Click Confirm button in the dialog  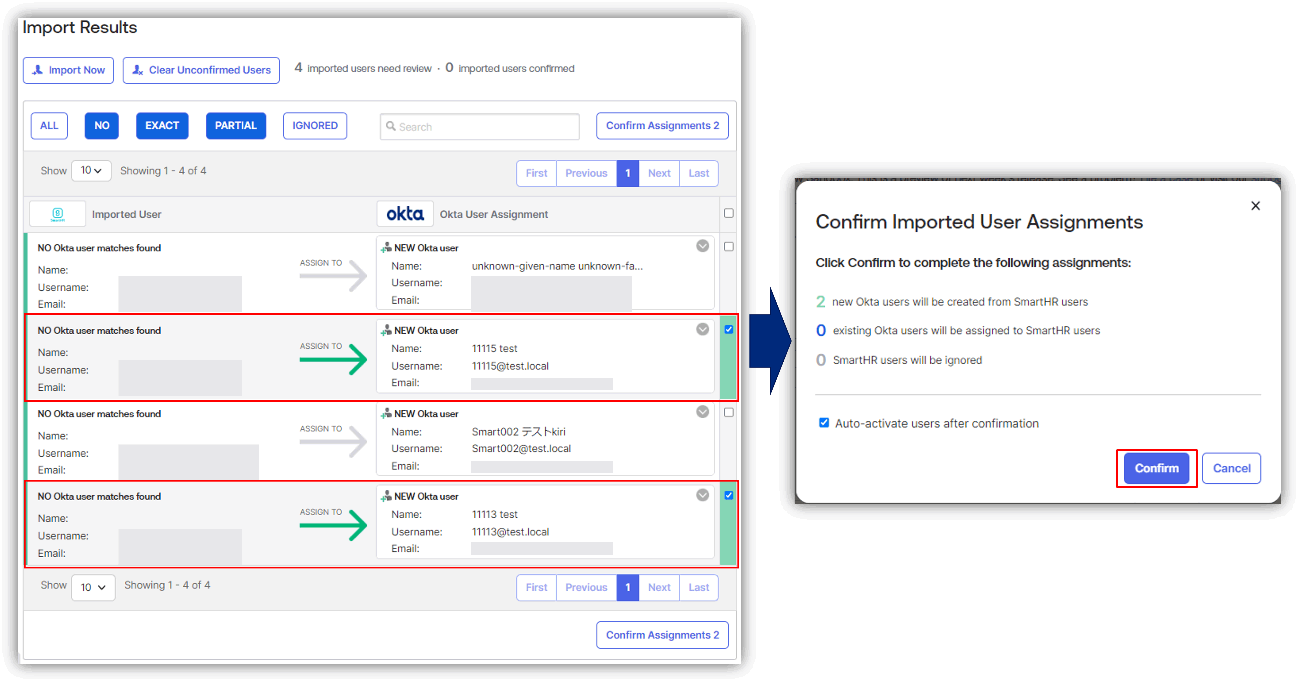1156,468
